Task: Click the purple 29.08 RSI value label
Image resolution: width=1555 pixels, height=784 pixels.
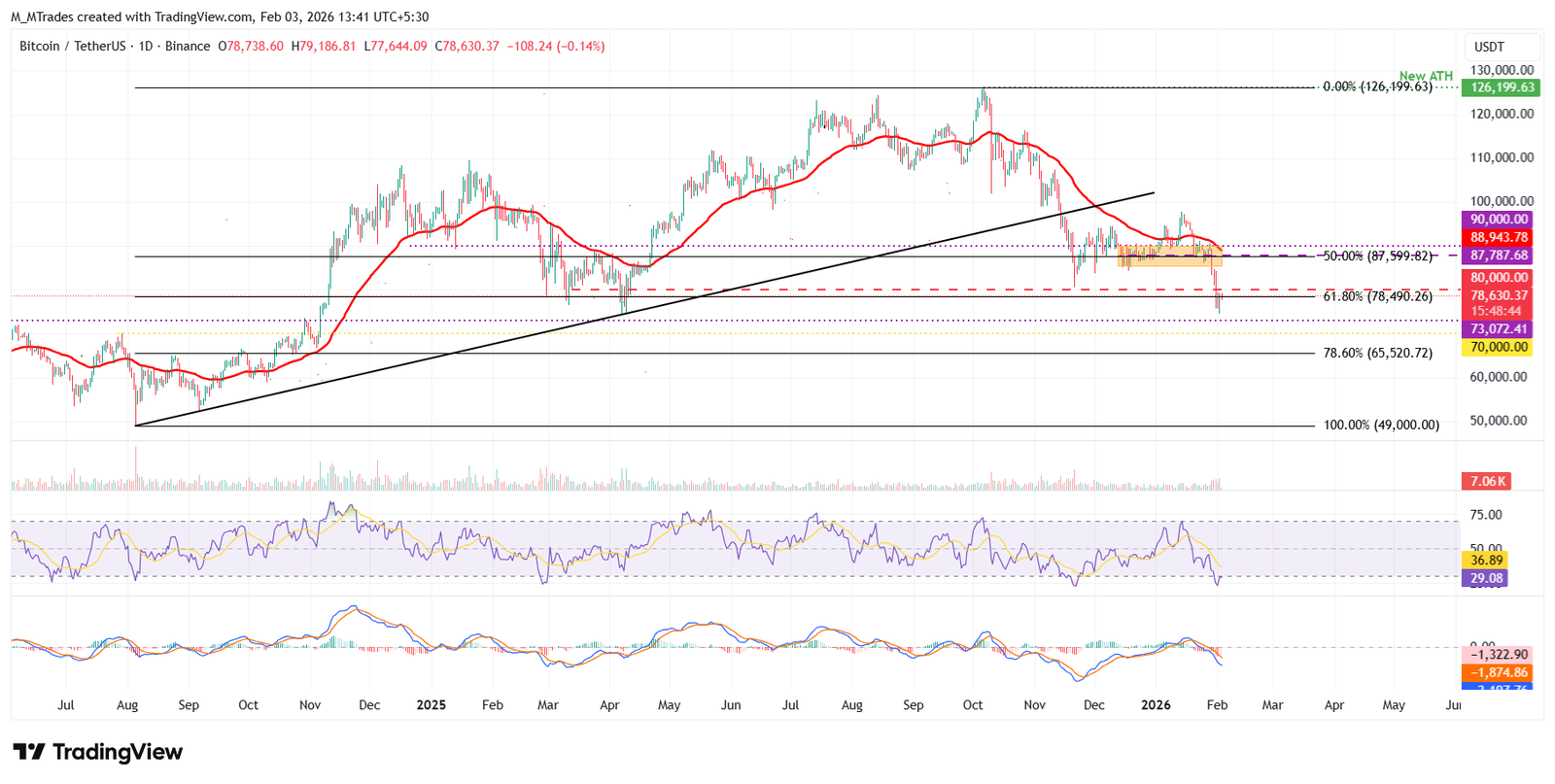Action: click(1486, 578)
